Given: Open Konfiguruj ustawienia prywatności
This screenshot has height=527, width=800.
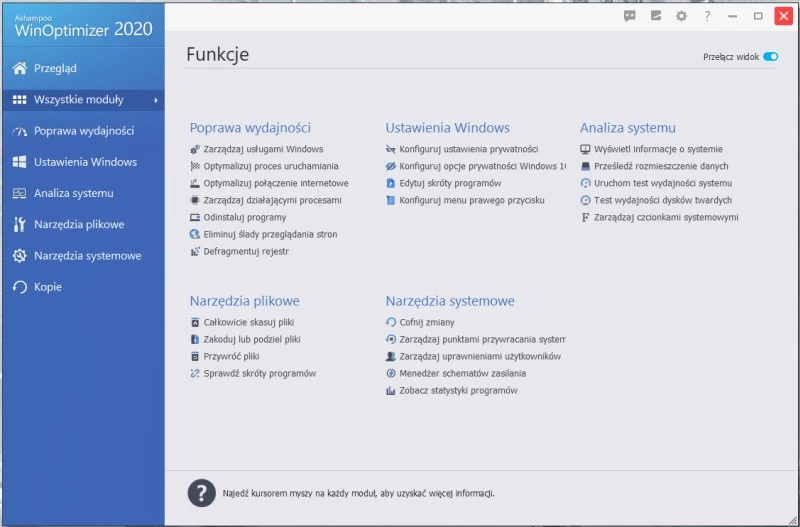Looking at the screenshot, I should tap(468, 149).
